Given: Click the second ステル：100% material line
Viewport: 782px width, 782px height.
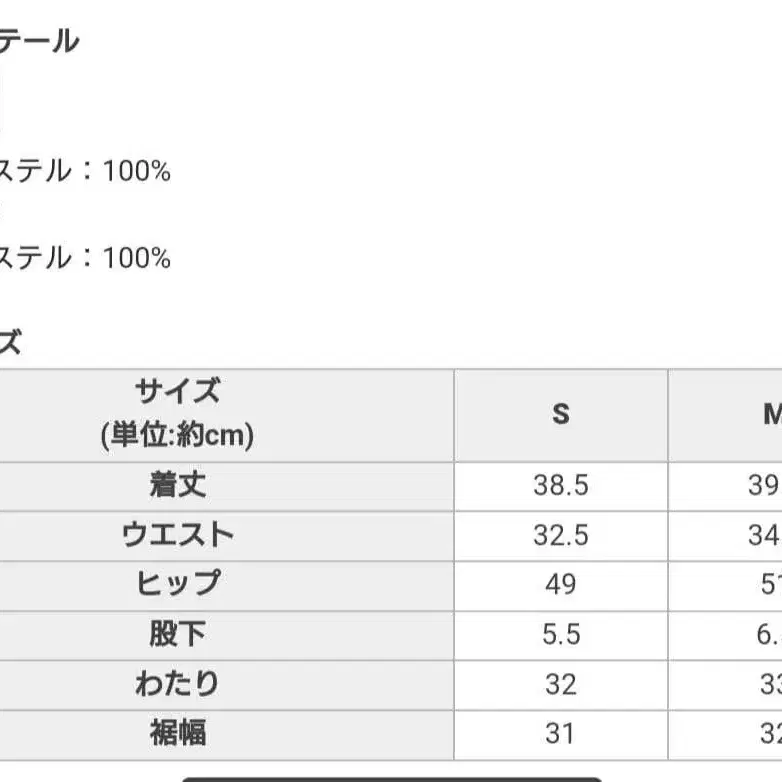Looking at the screenshot, I should [85, 258].
